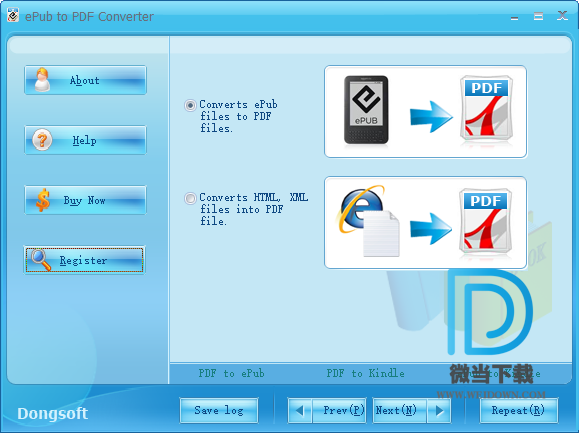Click the ePub reader device image
Screen dimensions: 579x433
tap(366, 110)
